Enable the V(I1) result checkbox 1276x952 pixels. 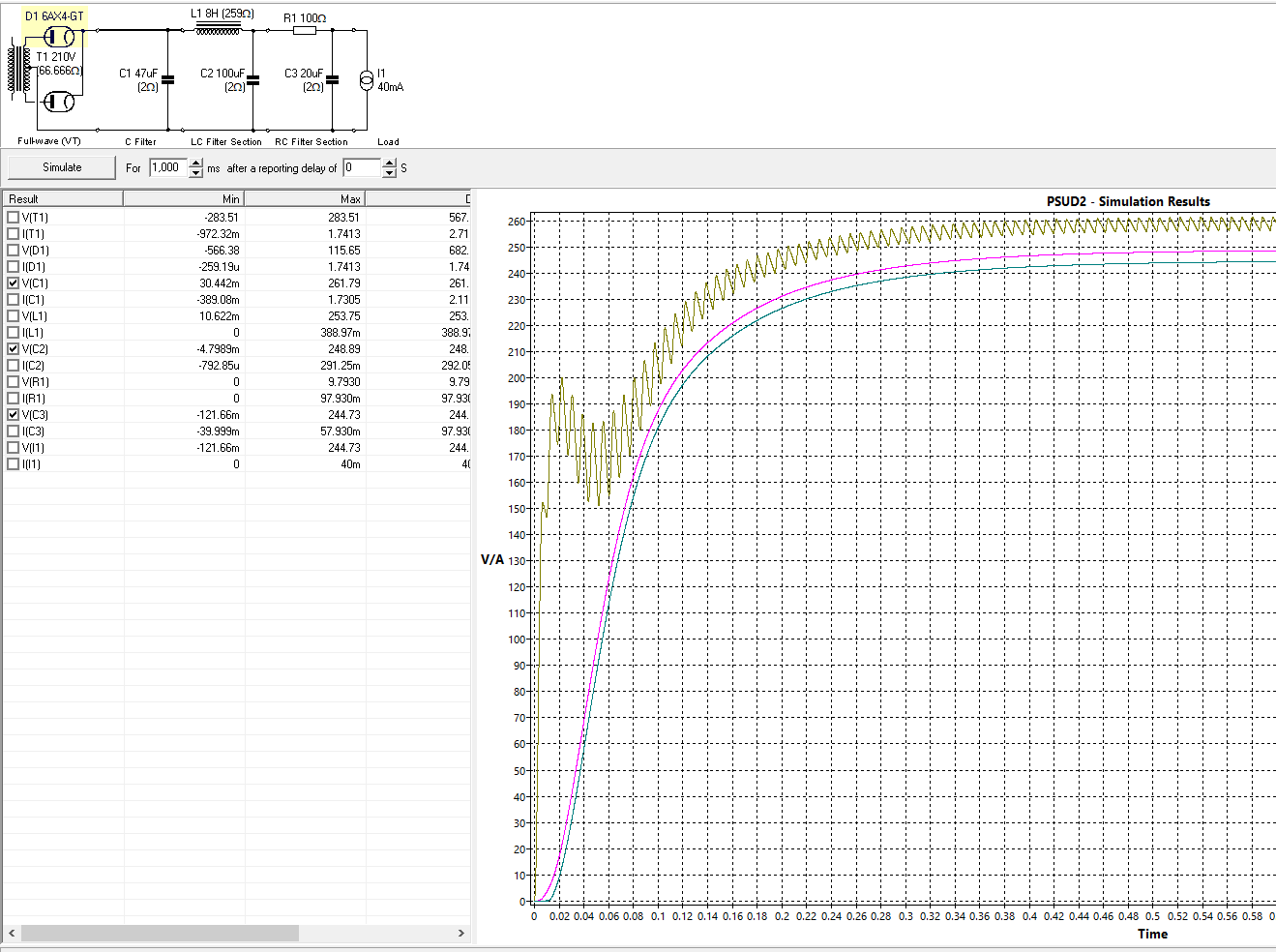(14, 448)
